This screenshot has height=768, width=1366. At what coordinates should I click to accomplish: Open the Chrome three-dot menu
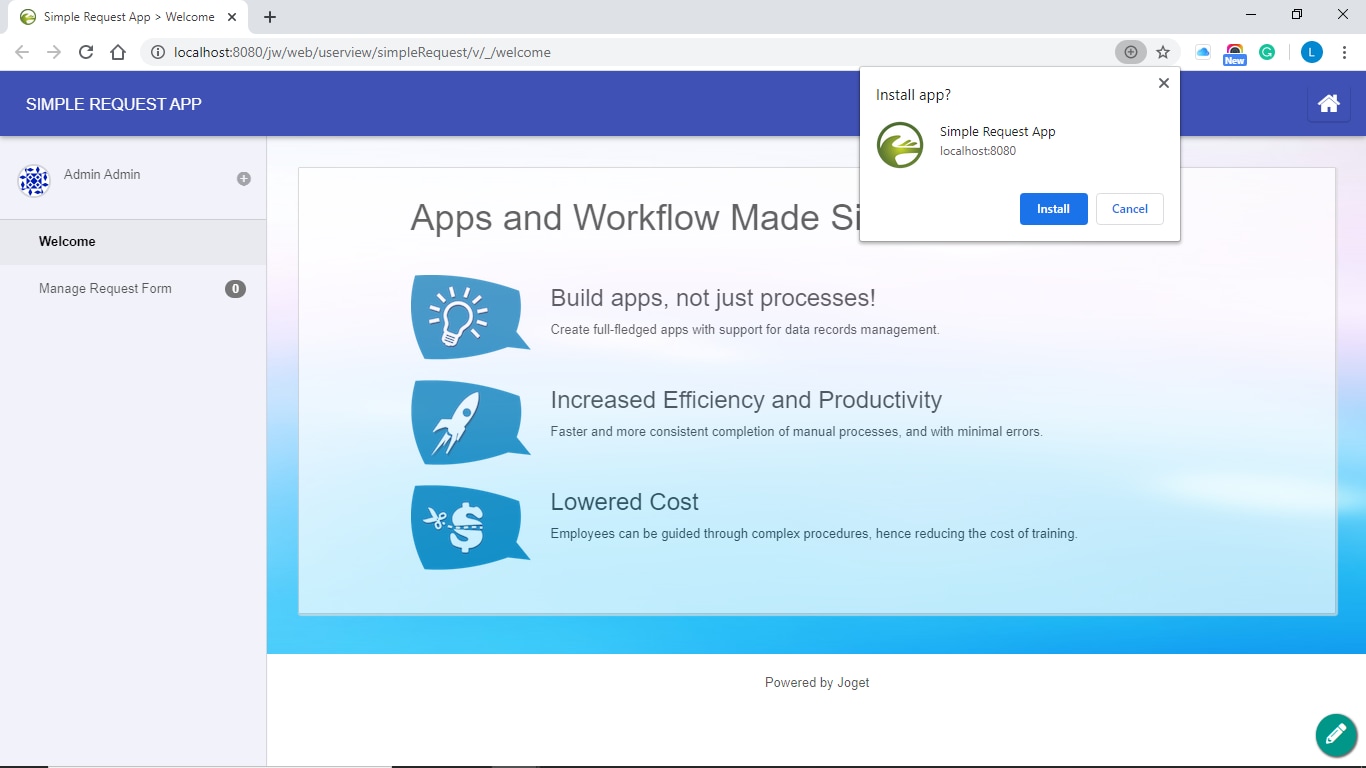pos(1344,52)
